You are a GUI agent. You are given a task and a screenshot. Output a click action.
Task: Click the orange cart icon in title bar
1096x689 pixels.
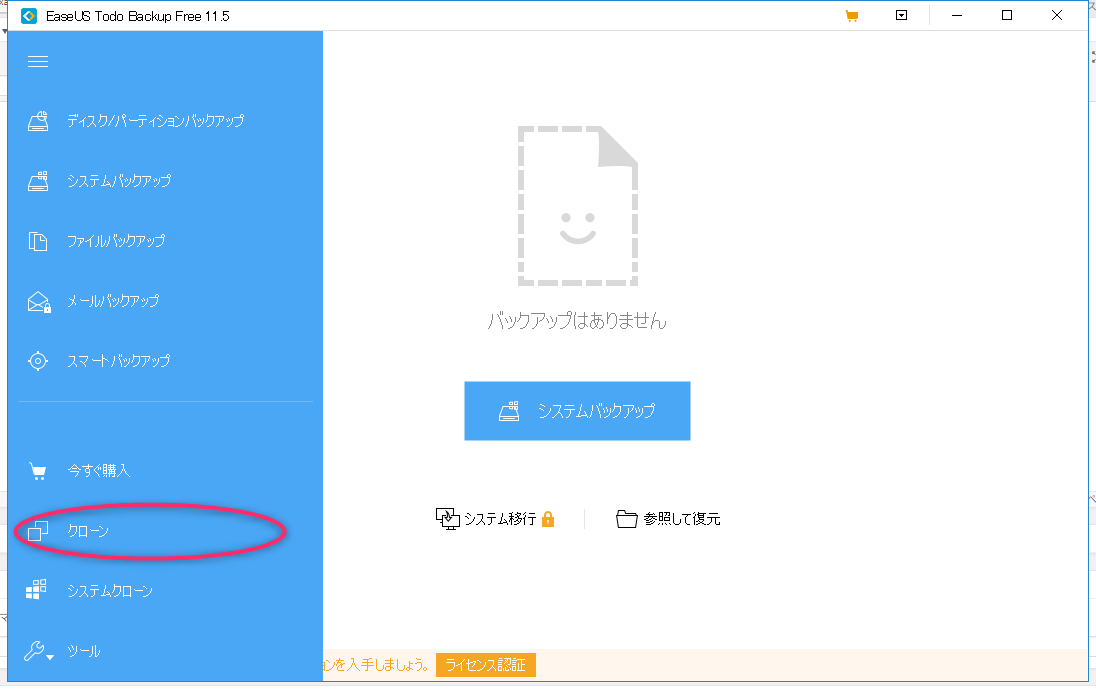(851, 15)
